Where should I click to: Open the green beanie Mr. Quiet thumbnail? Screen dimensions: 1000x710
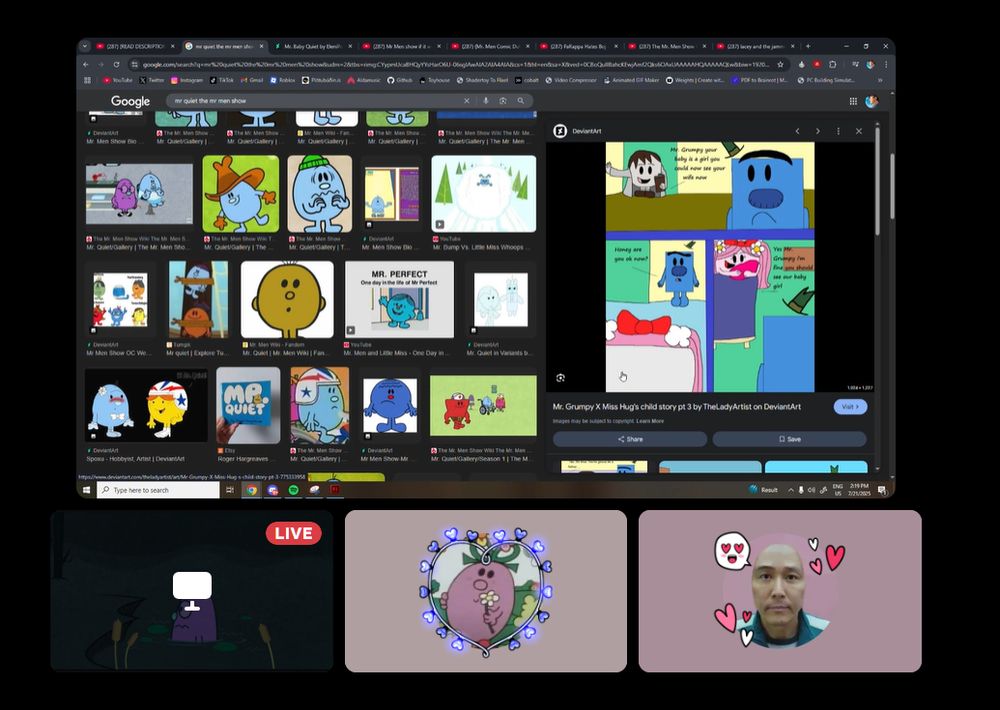[x=320, y=194]
